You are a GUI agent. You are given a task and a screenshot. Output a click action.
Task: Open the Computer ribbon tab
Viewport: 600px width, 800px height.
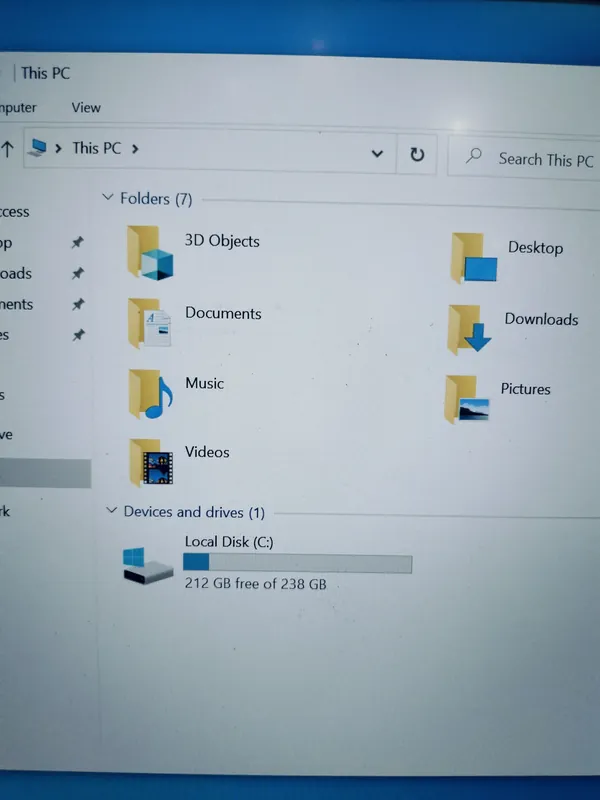[x=18, y=107]
